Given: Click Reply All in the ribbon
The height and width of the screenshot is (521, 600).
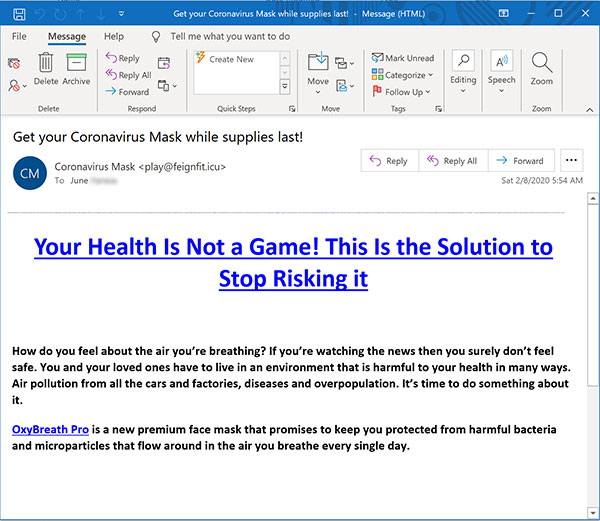Looking at the screenshot, I should 129,75.
